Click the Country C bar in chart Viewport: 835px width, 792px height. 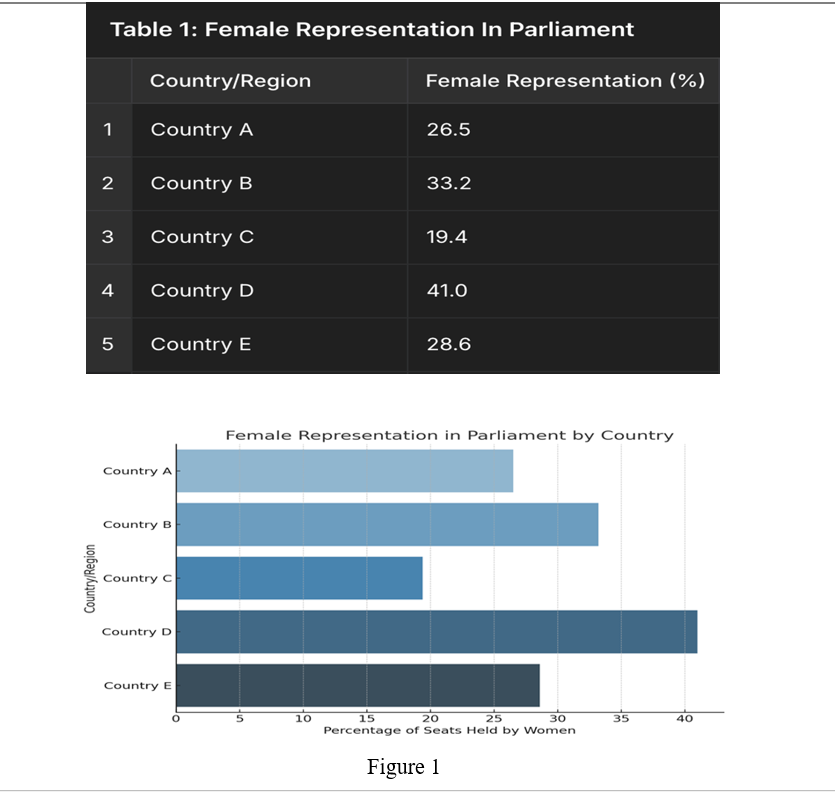[x=299, y=578]
